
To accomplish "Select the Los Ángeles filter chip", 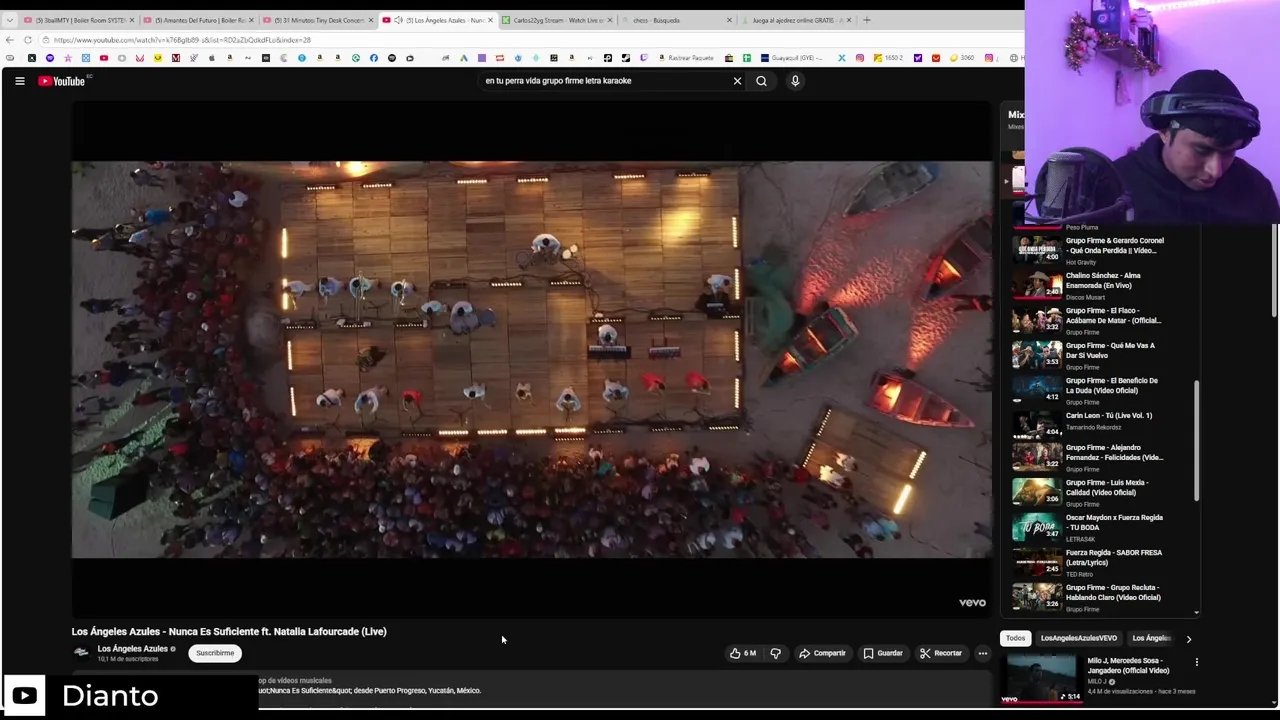I will pyautogui.click(x=1151, y=638).
